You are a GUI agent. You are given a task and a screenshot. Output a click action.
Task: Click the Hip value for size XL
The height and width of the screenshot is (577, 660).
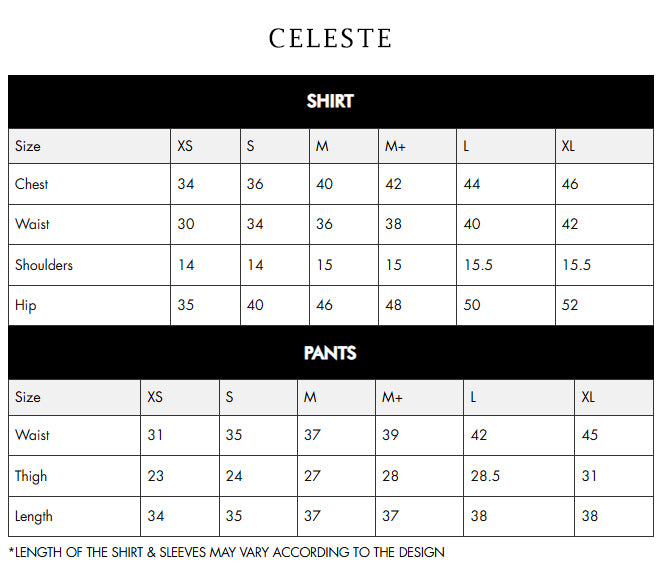[x=570, y=305]
